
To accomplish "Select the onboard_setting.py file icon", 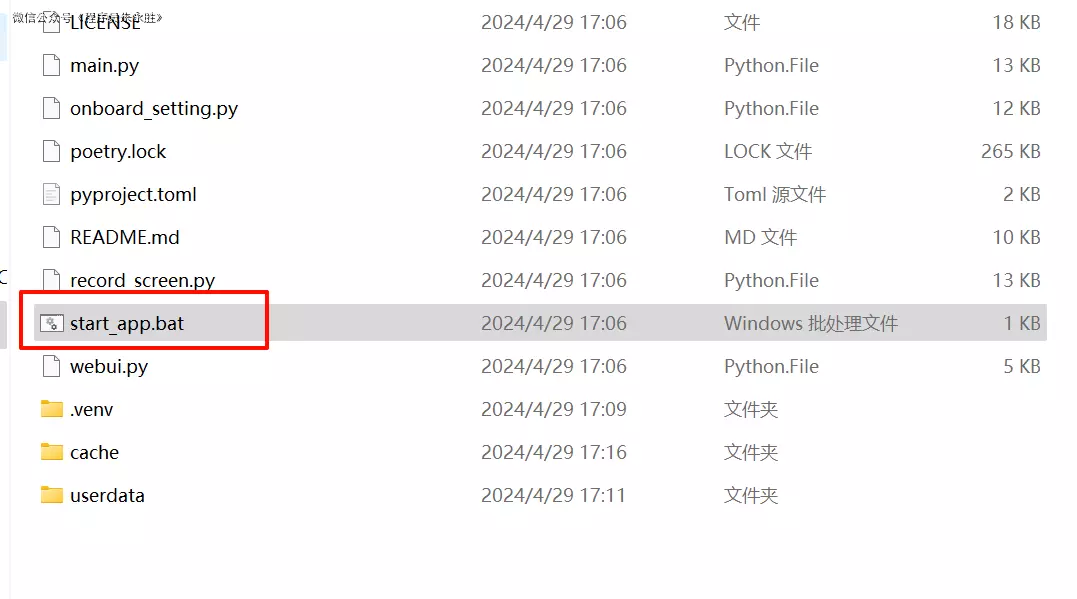I will [52, 109].
